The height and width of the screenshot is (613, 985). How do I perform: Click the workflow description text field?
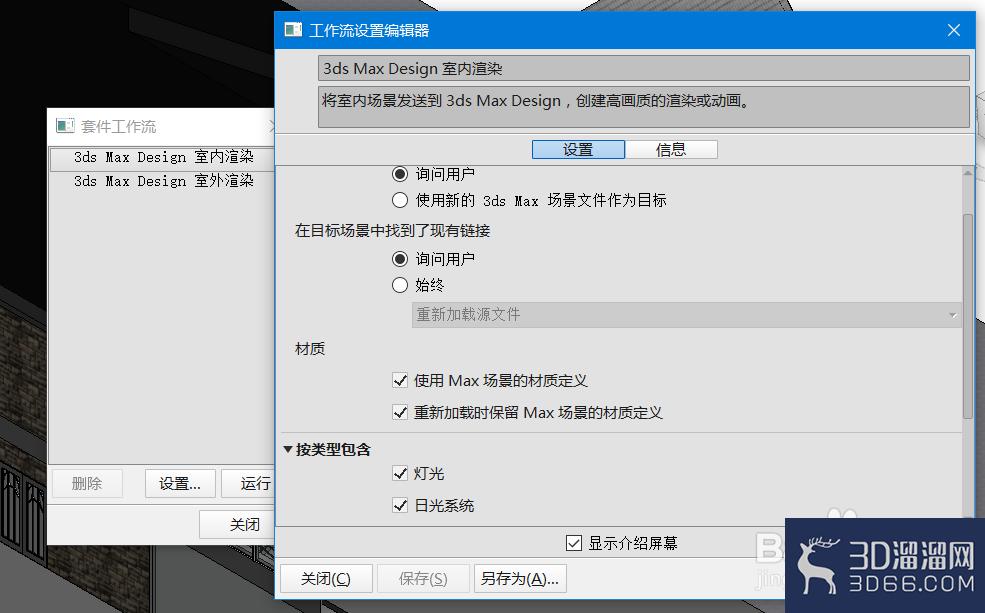click(x=643, y=107)
